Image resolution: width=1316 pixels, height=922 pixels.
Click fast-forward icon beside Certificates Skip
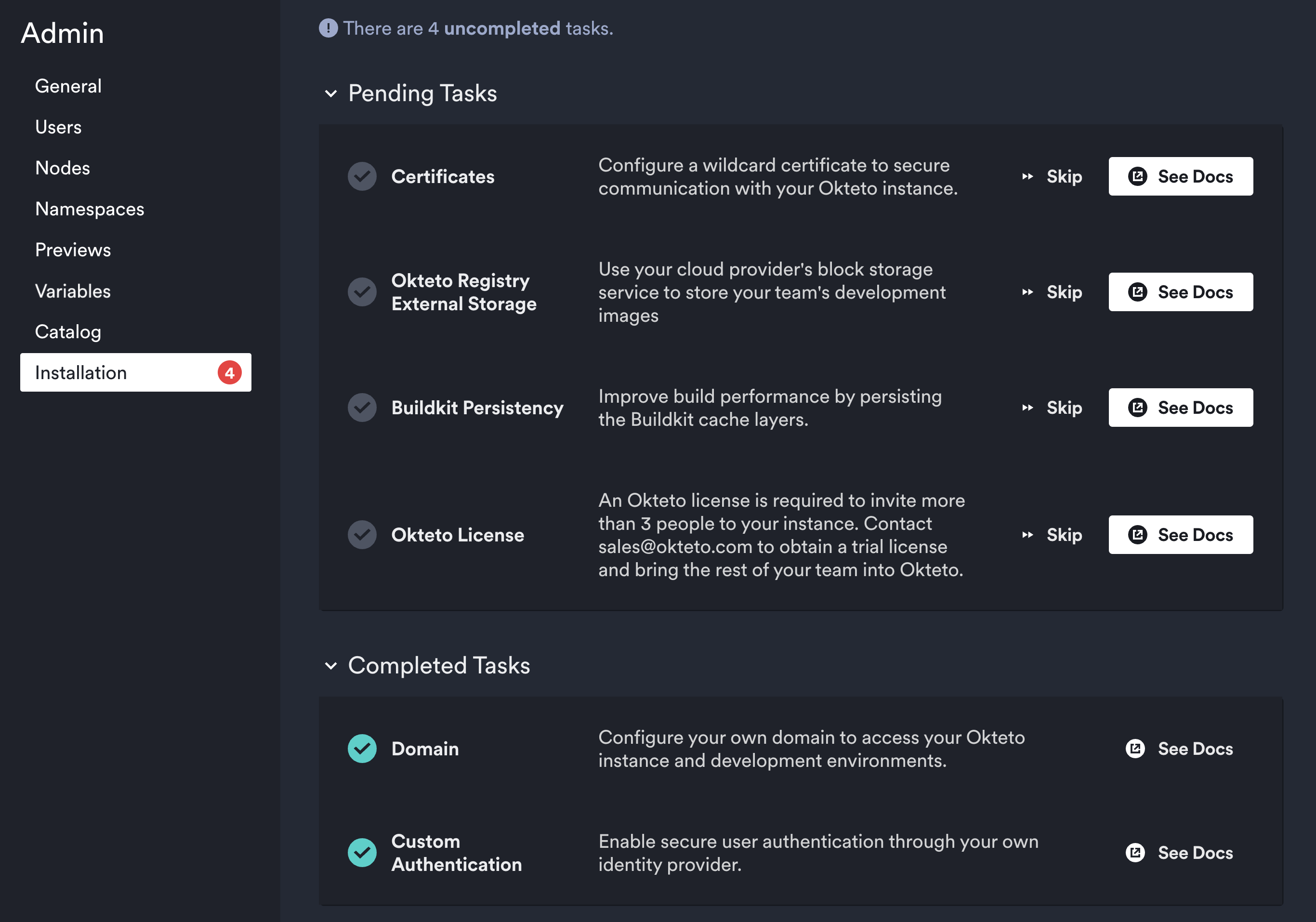[1027, 176]
